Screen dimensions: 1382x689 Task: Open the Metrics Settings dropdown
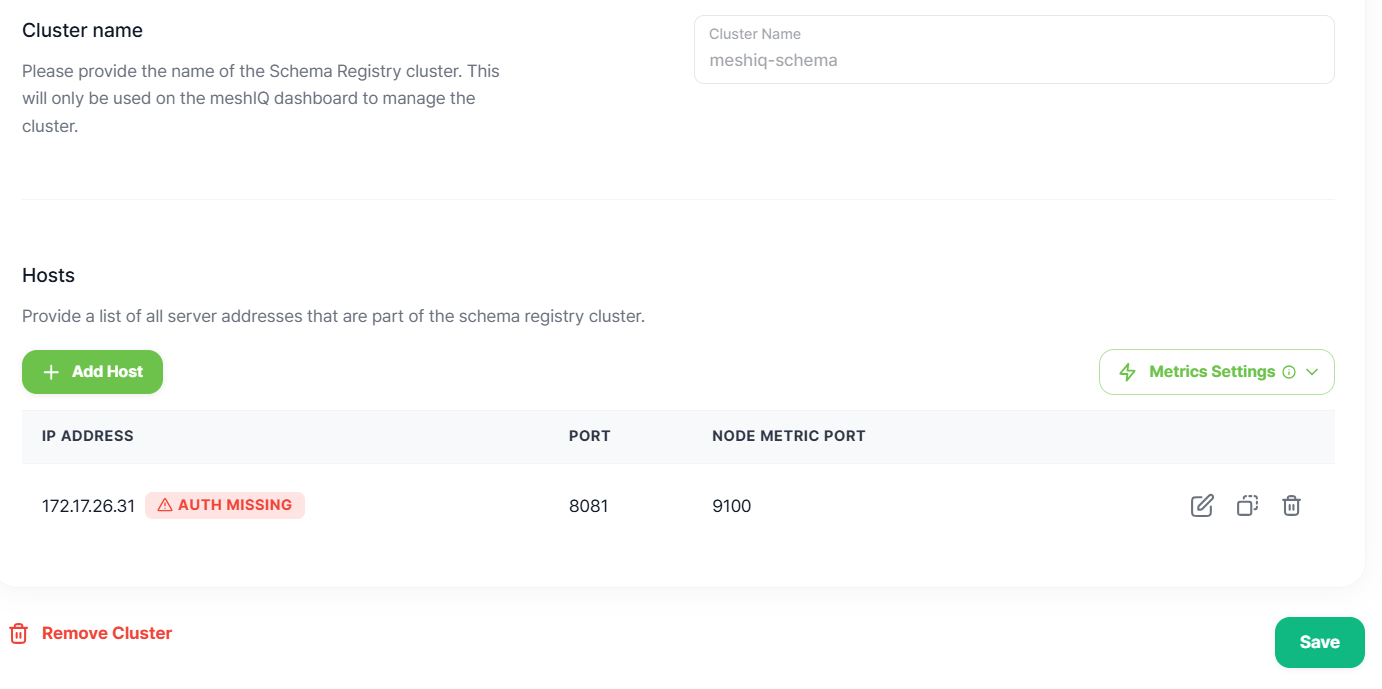tap(1217, 372)
